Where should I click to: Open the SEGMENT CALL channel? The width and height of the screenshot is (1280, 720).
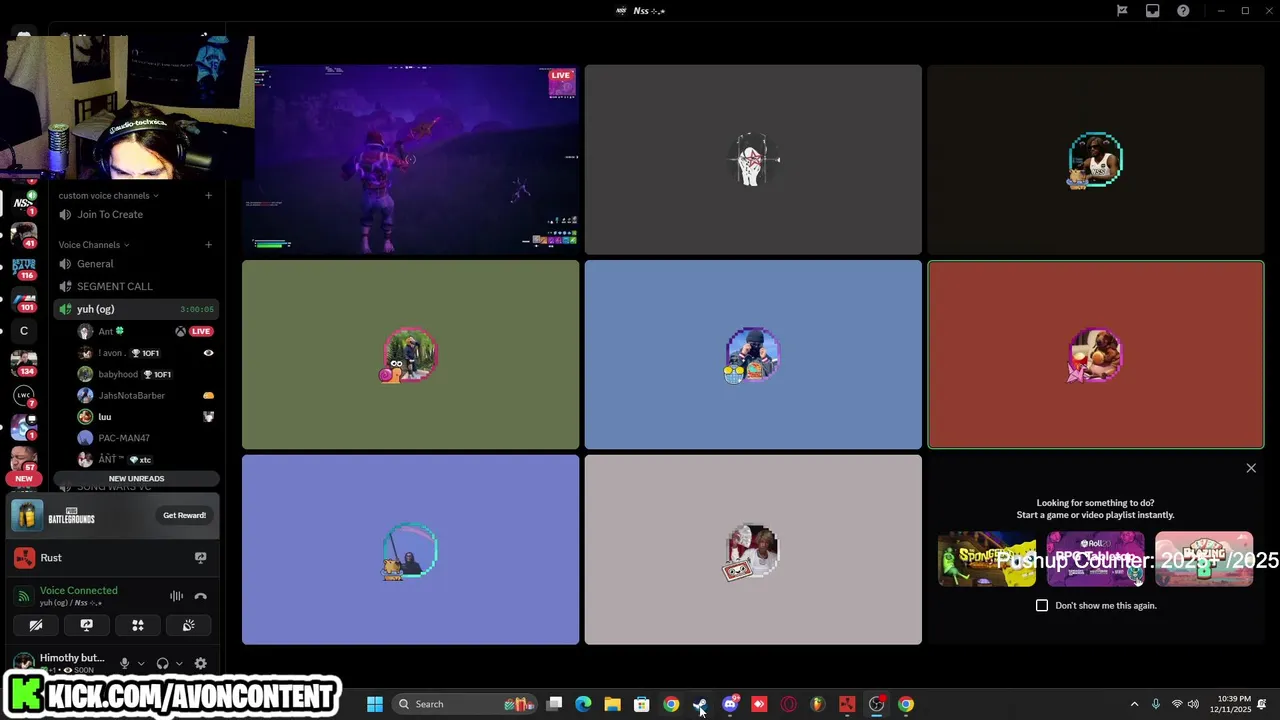[x=136, y=287]
